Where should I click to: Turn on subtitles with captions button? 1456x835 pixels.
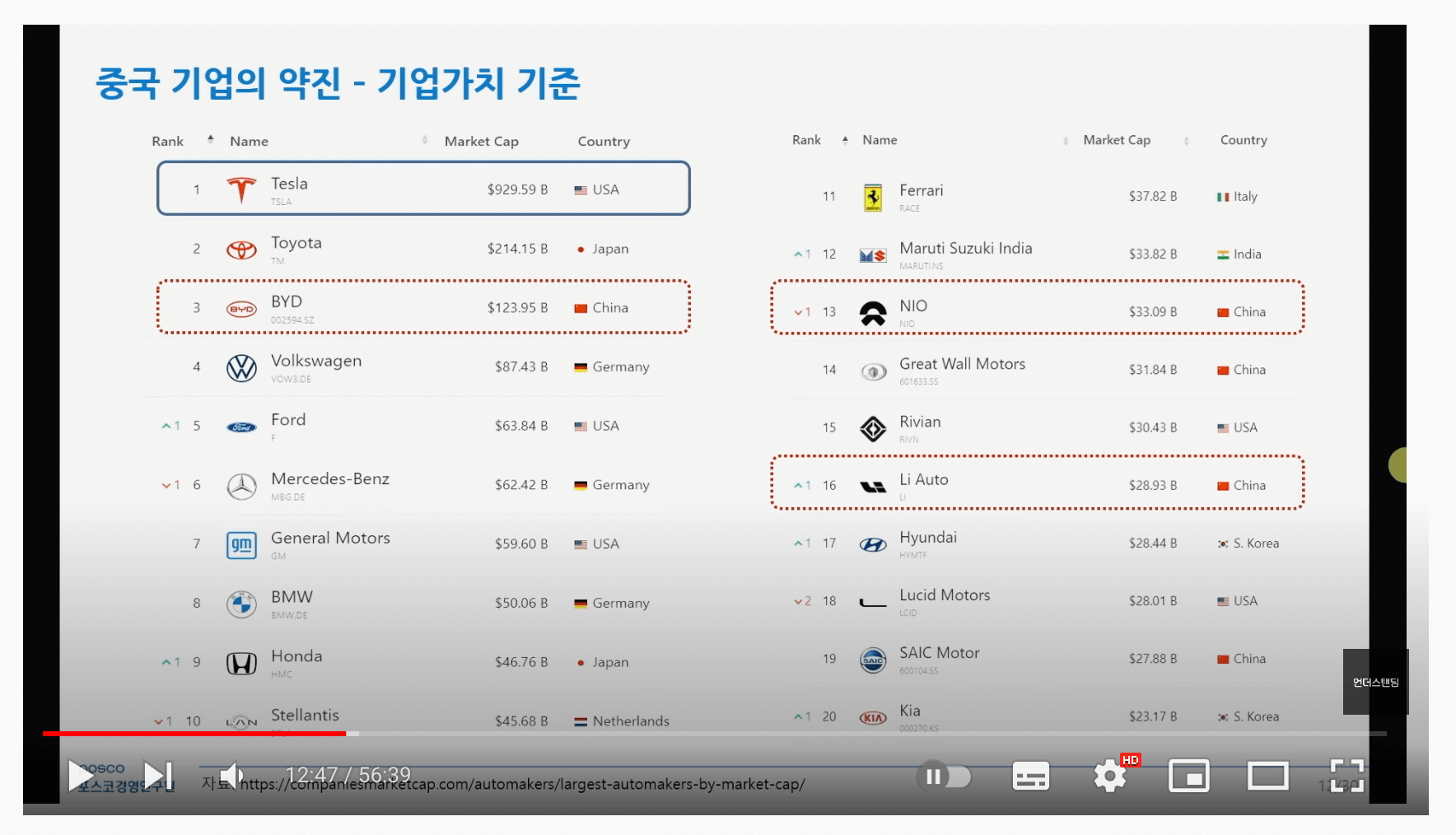coord(1030,776)
